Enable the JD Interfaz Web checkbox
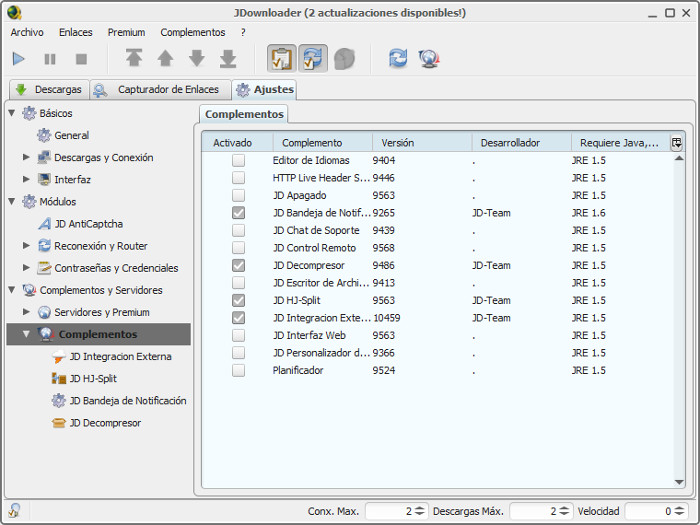 [x=238, y=335]
